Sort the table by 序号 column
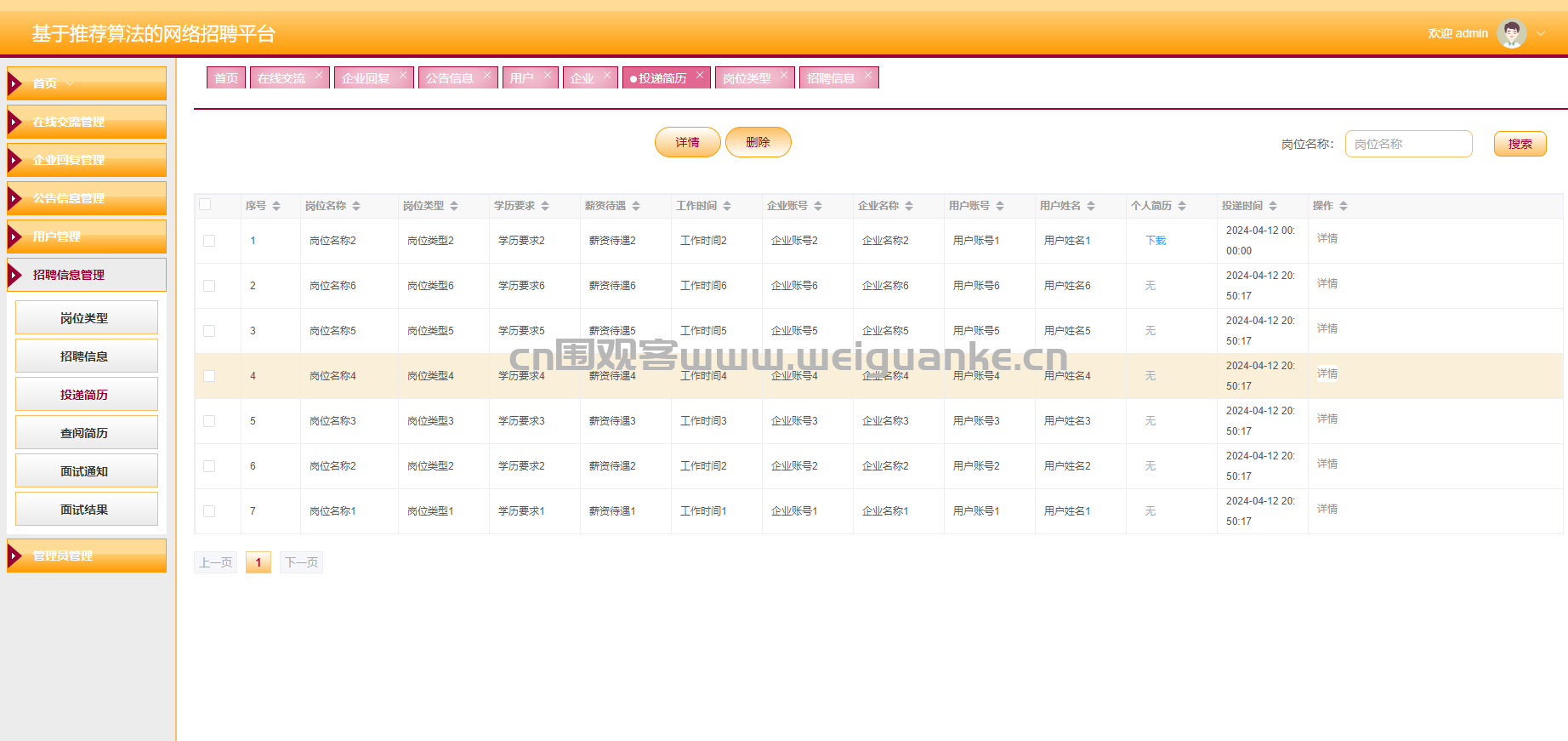Viewport: 1568px width, 741px height. (276, 206)
